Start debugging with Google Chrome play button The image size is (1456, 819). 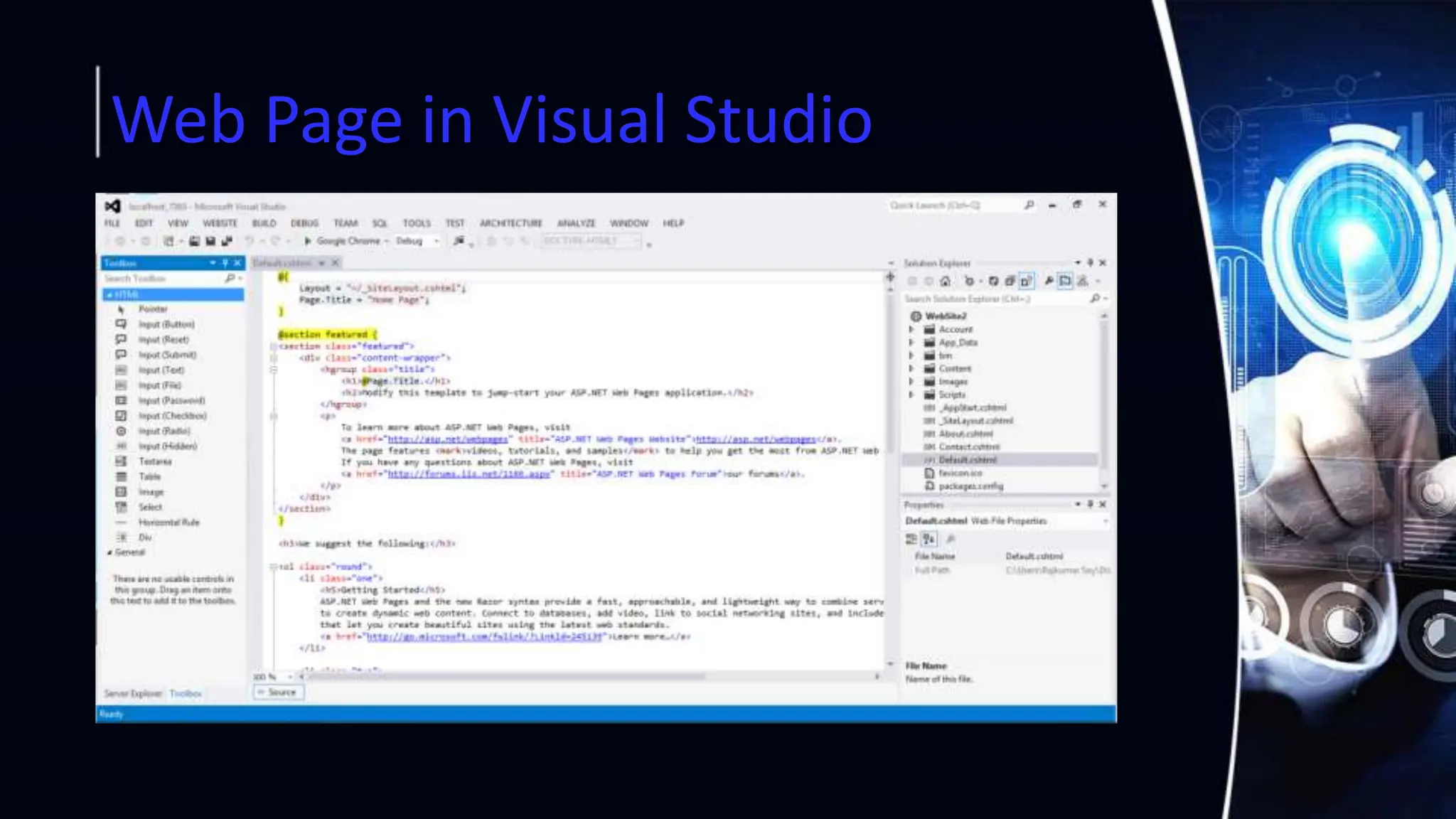[x=308, y=241]
